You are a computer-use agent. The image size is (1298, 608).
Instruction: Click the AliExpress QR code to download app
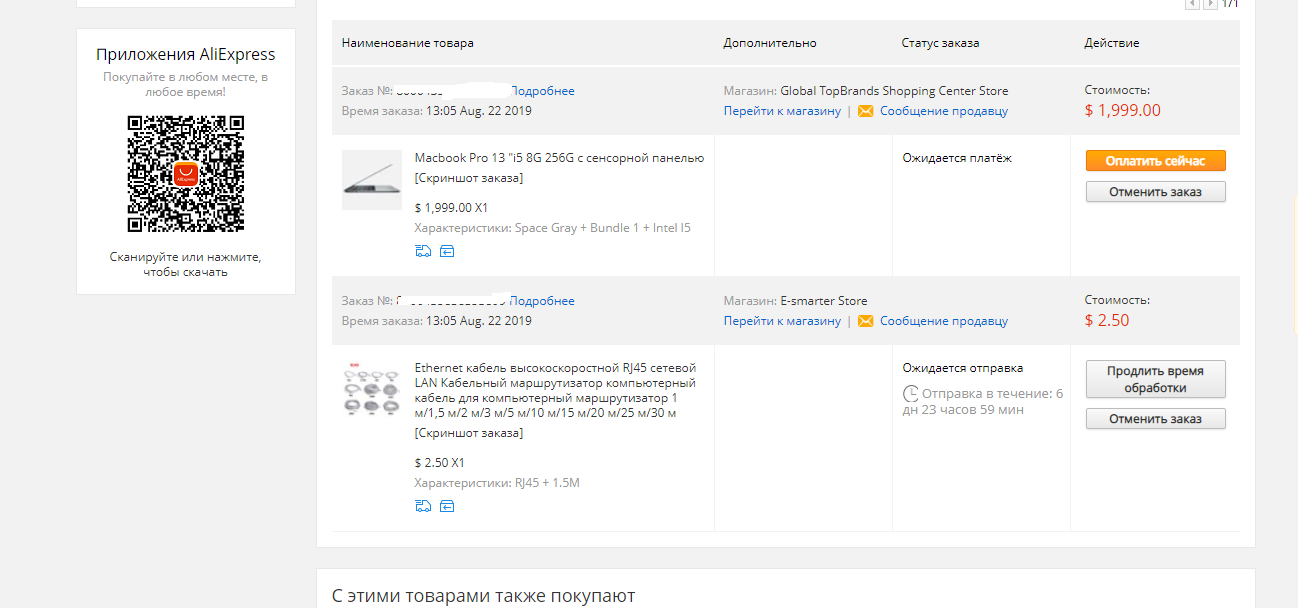186,174
